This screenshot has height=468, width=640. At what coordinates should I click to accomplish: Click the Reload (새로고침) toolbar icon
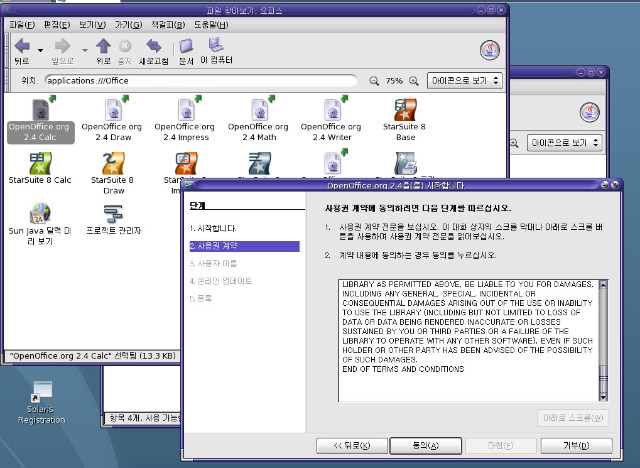153,46
